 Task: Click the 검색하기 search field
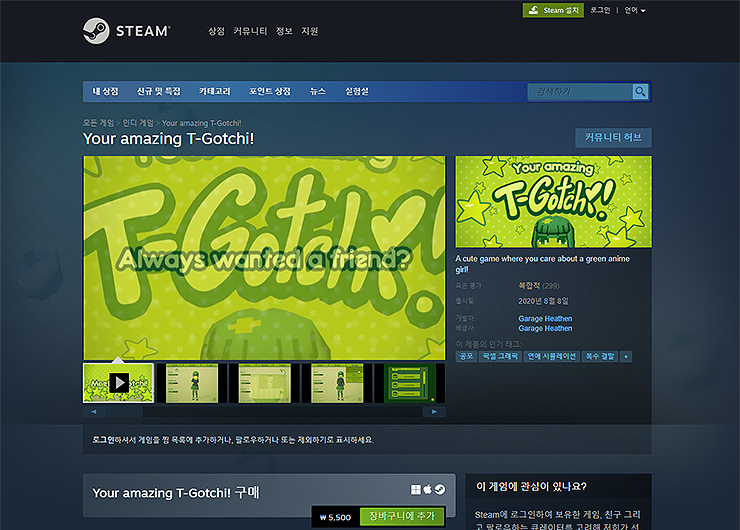(x=580, y=92)
